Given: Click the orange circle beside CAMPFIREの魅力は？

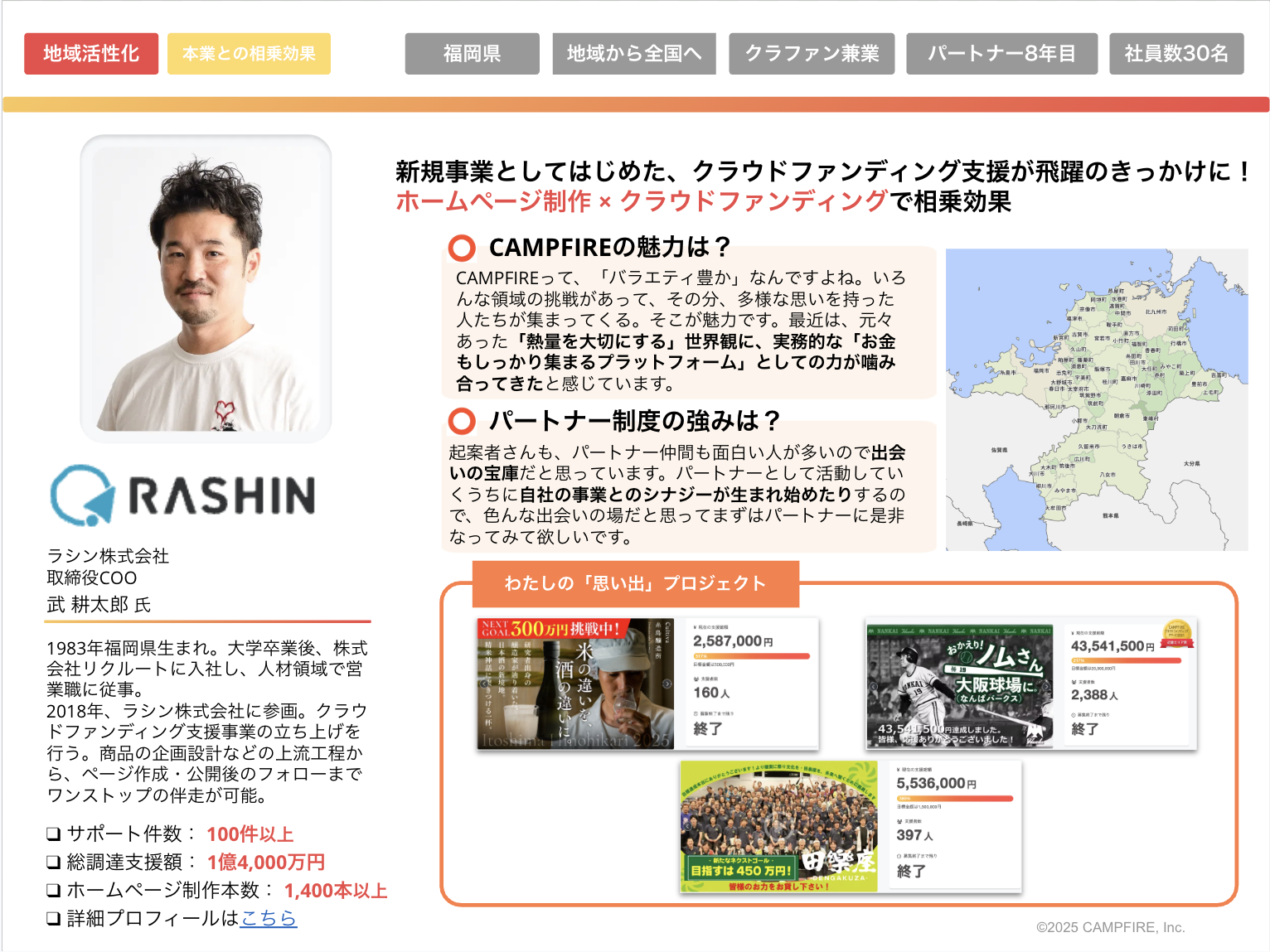Looking at the screenshot, I should tap(462, 248).
